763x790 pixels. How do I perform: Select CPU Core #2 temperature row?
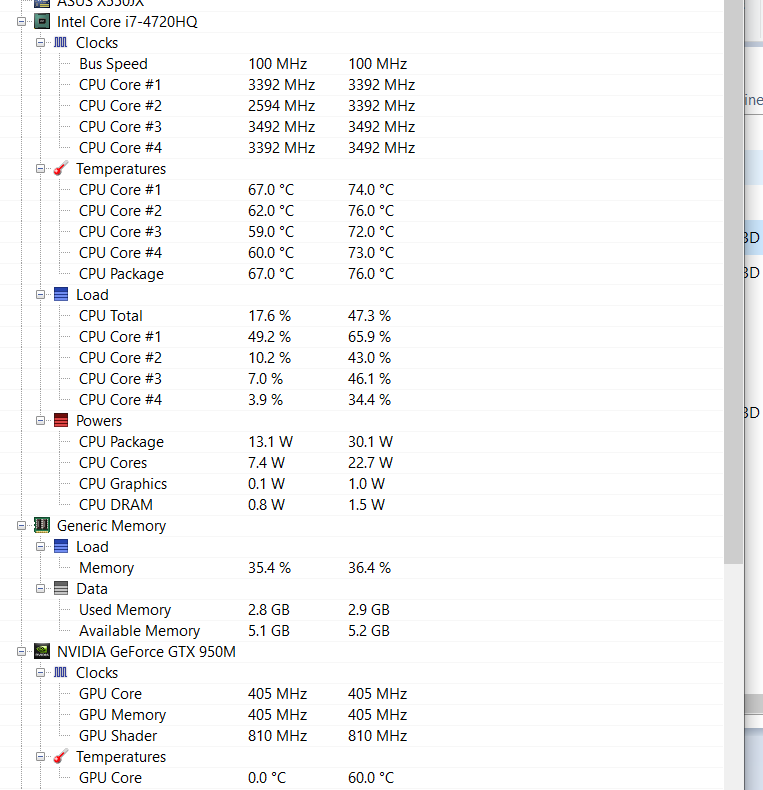point(362,211)
